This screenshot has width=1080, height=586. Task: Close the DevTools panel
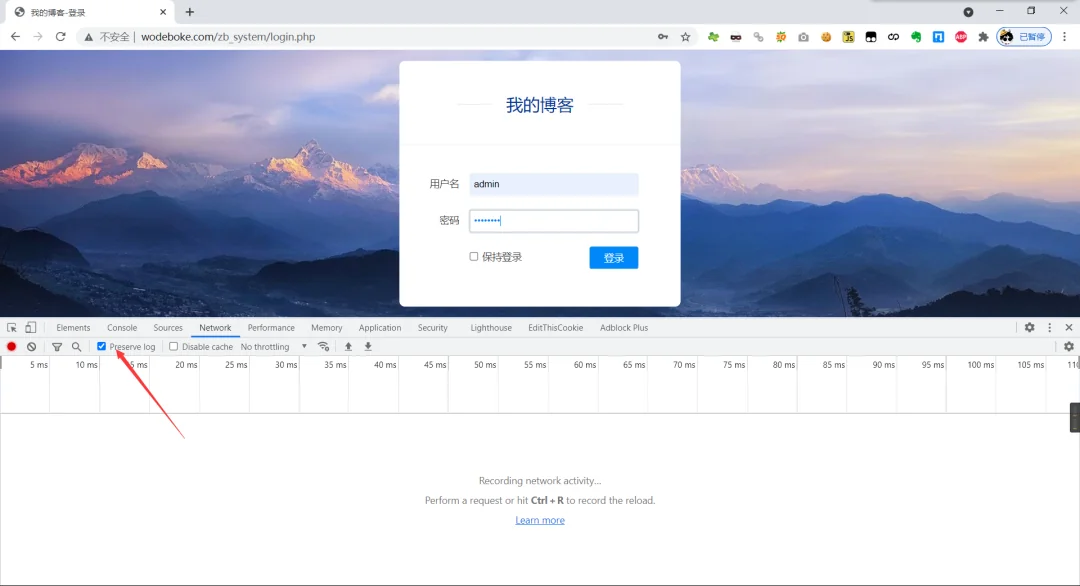point(1069,328)
